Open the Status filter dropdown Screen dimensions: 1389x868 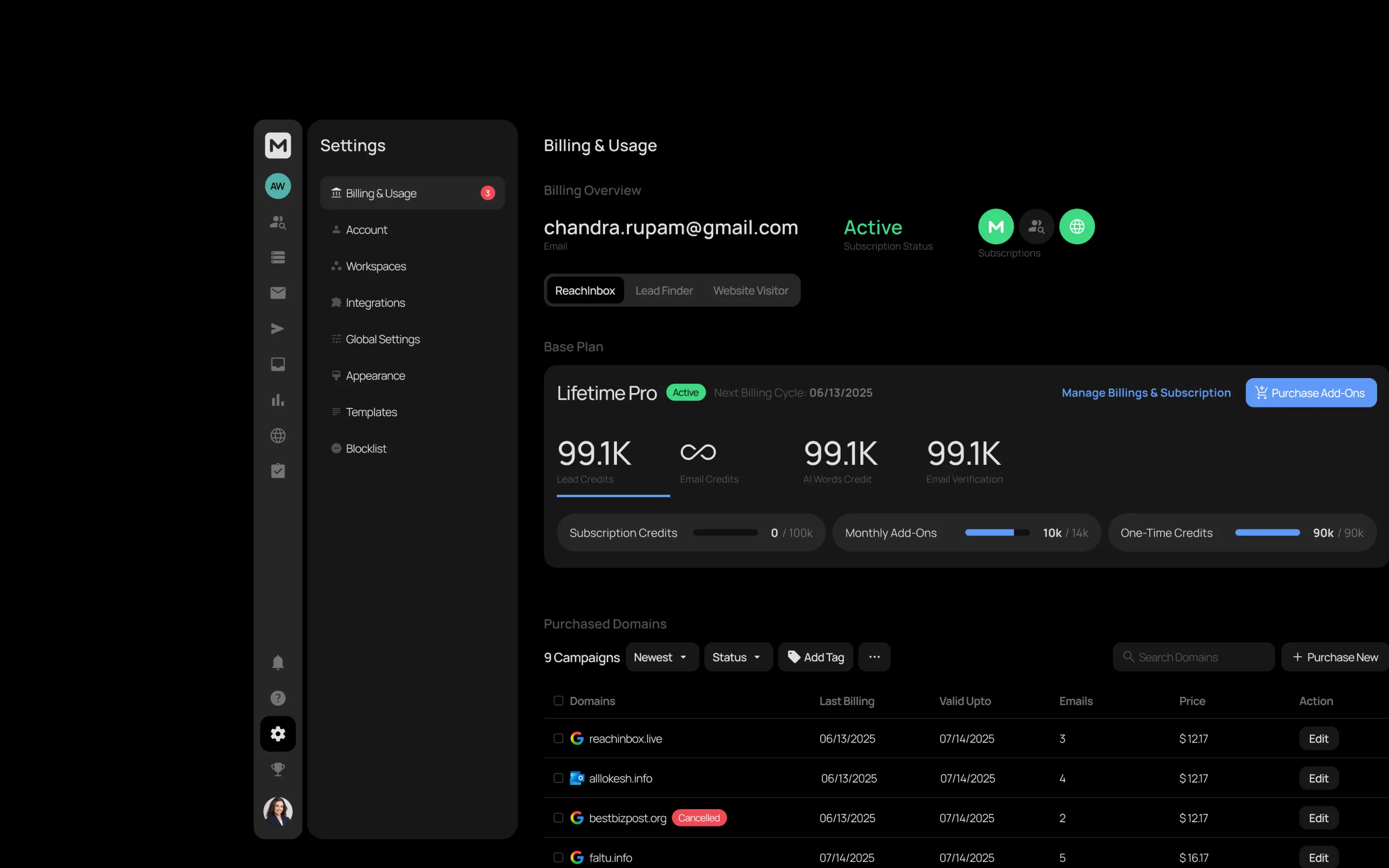point(739,657)
